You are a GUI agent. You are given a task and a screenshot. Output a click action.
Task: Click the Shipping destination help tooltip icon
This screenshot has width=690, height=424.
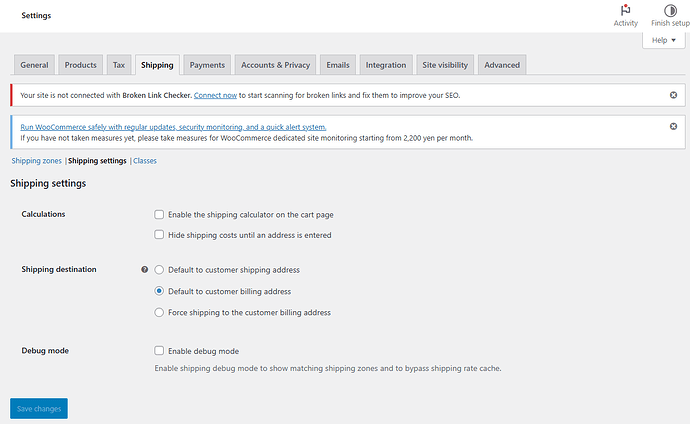pos(144,270)
